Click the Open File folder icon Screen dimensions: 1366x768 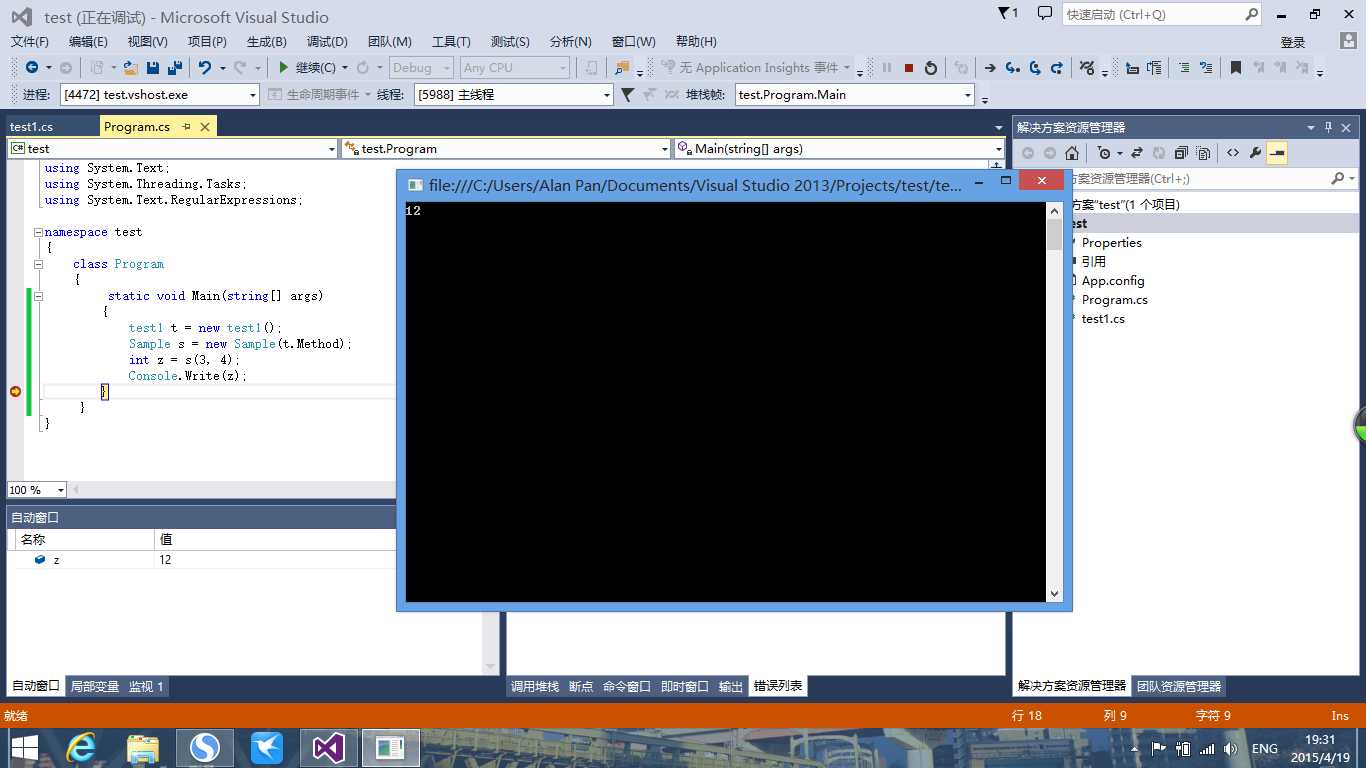(x=132, y=68)
